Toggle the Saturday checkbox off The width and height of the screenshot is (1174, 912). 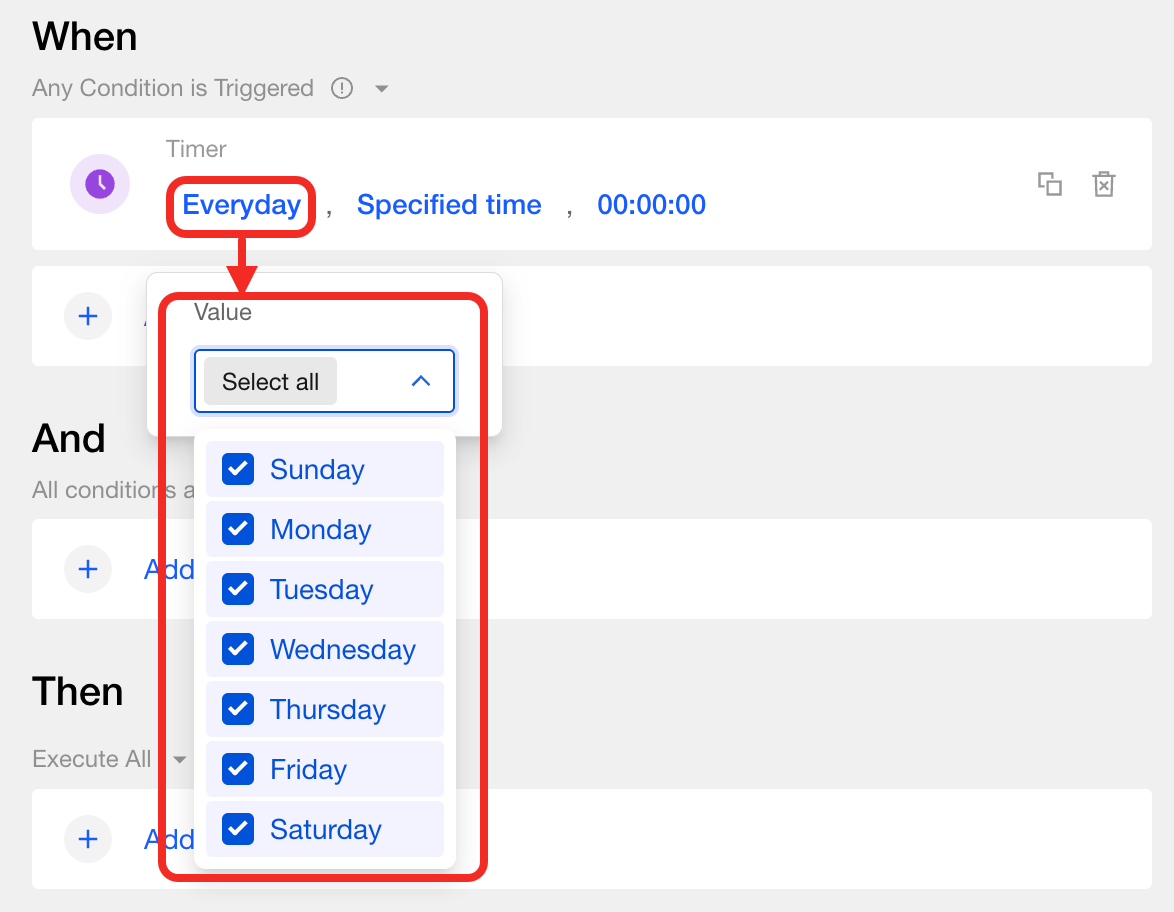click(238, 829)
